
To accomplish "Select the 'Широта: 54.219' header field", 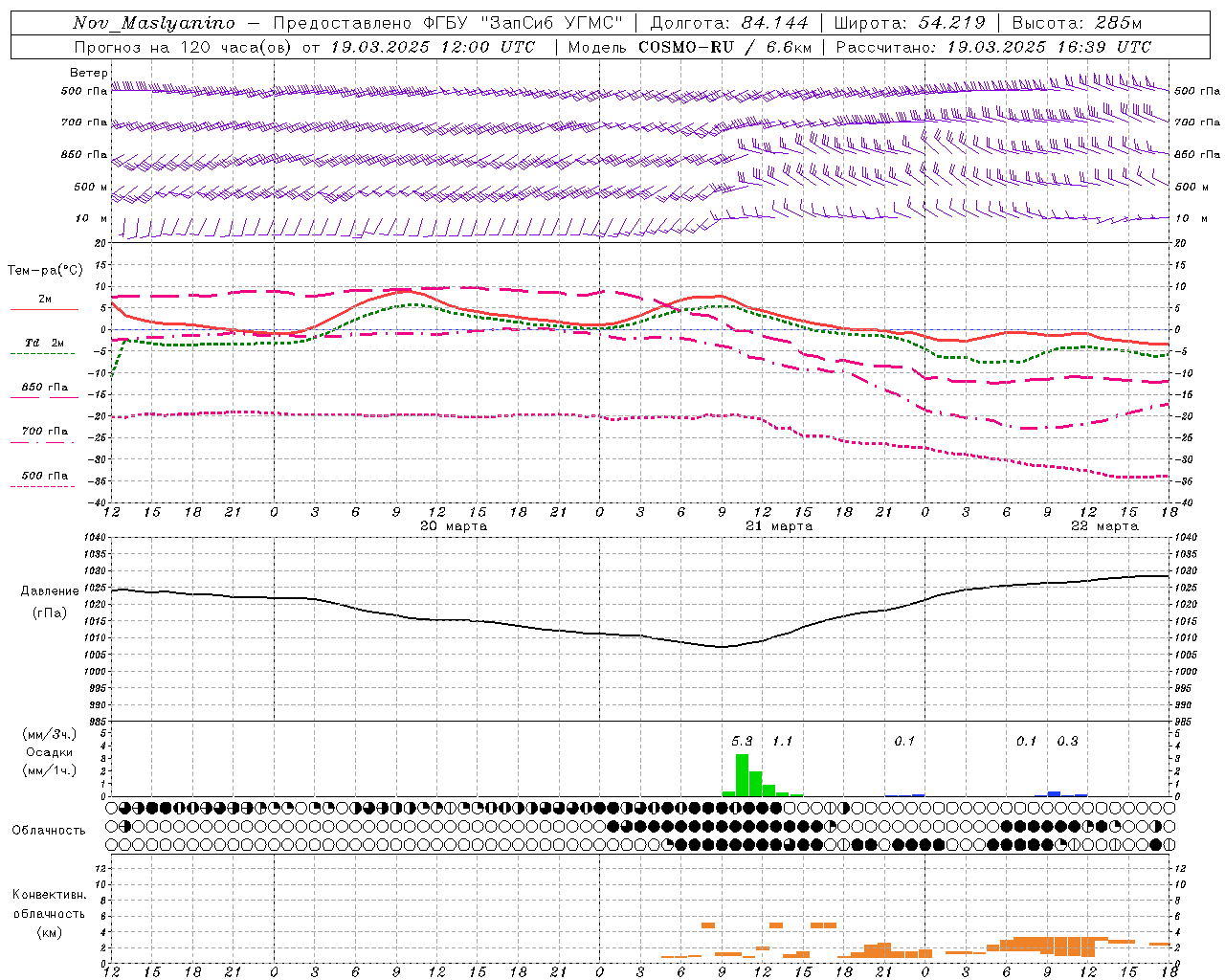I will tap(909, 23).
